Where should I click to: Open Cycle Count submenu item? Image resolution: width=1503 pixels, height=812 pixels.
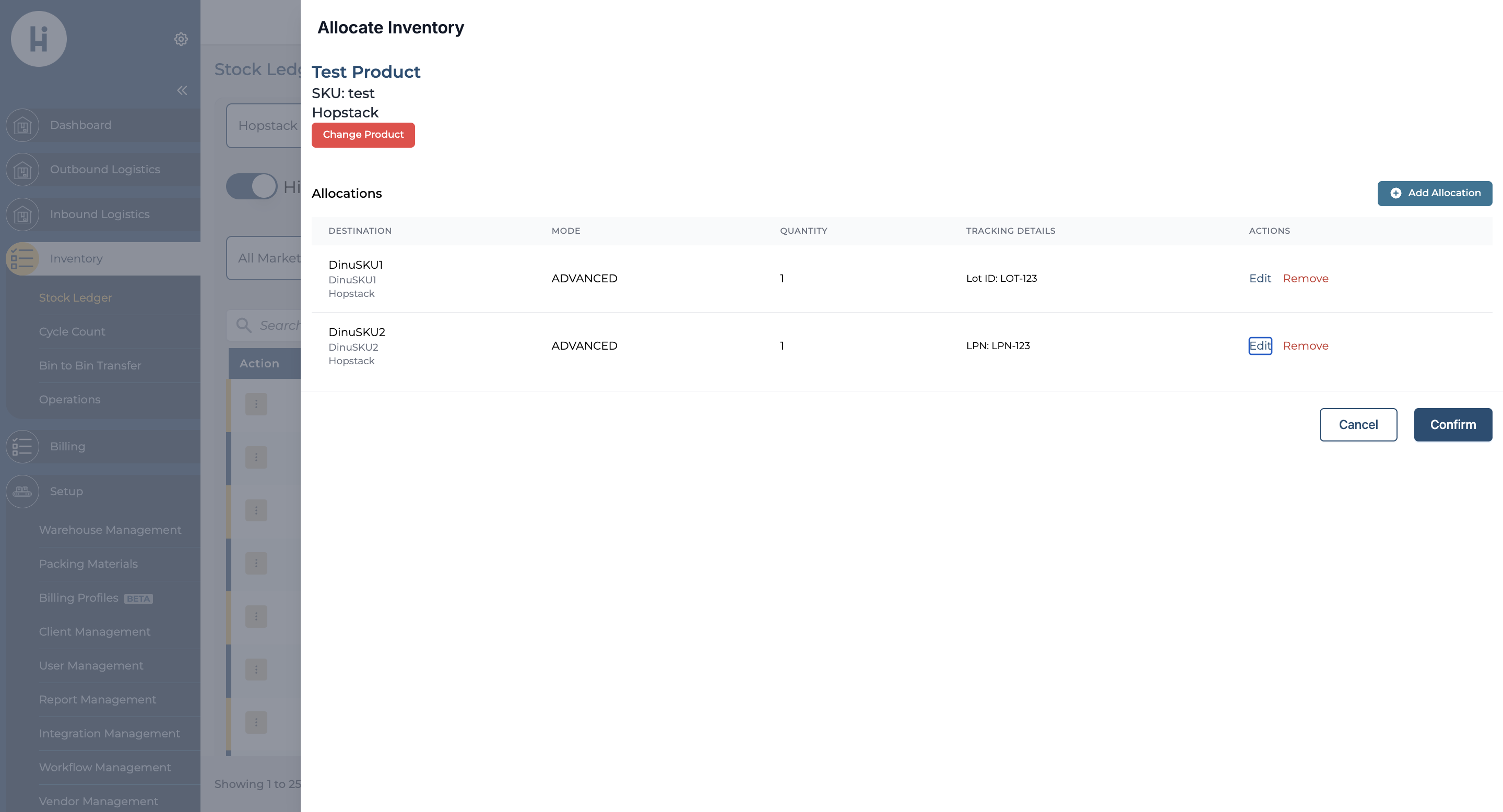pos(73,332)
